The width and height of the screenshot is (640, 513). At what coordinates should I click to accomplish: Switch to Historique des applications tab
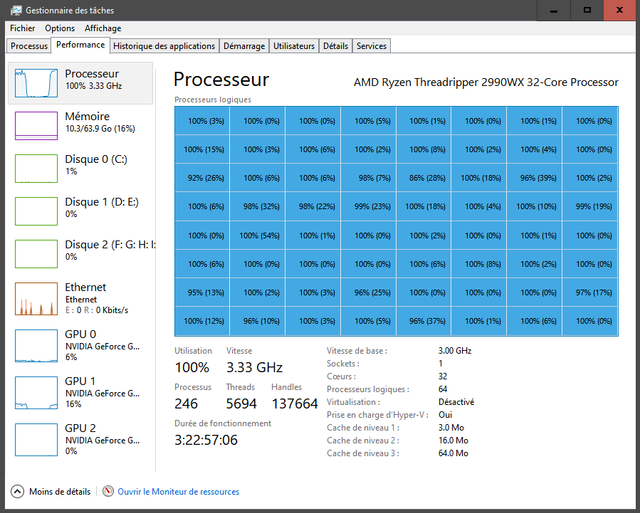click(164, 46)
